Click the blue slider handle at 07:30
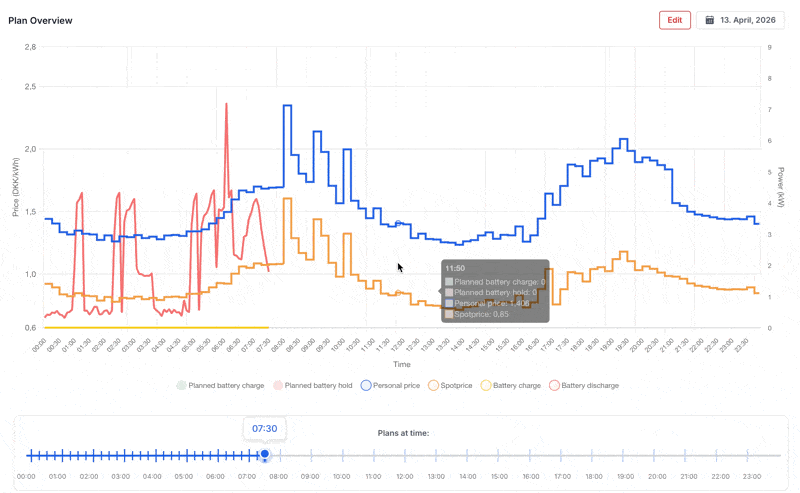The width and height of the screenshot is (800, 493). 264,454
